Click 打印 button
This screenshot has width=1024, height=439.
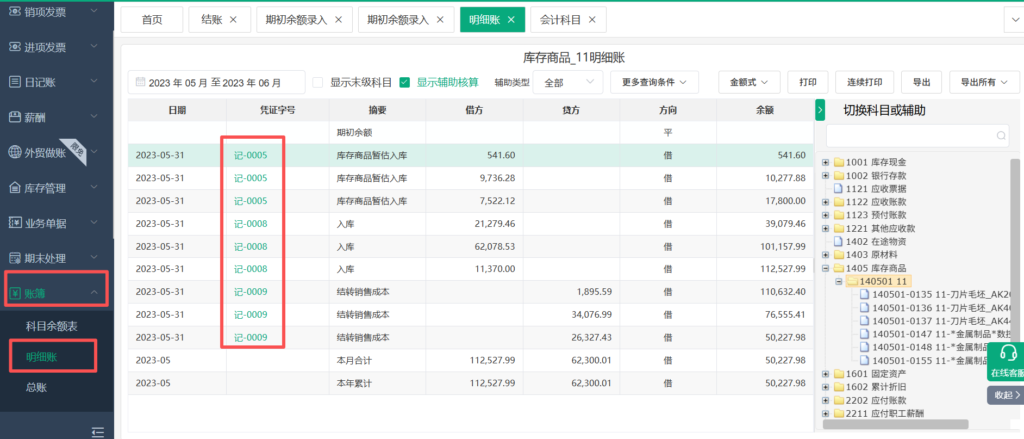pos(808,83)
